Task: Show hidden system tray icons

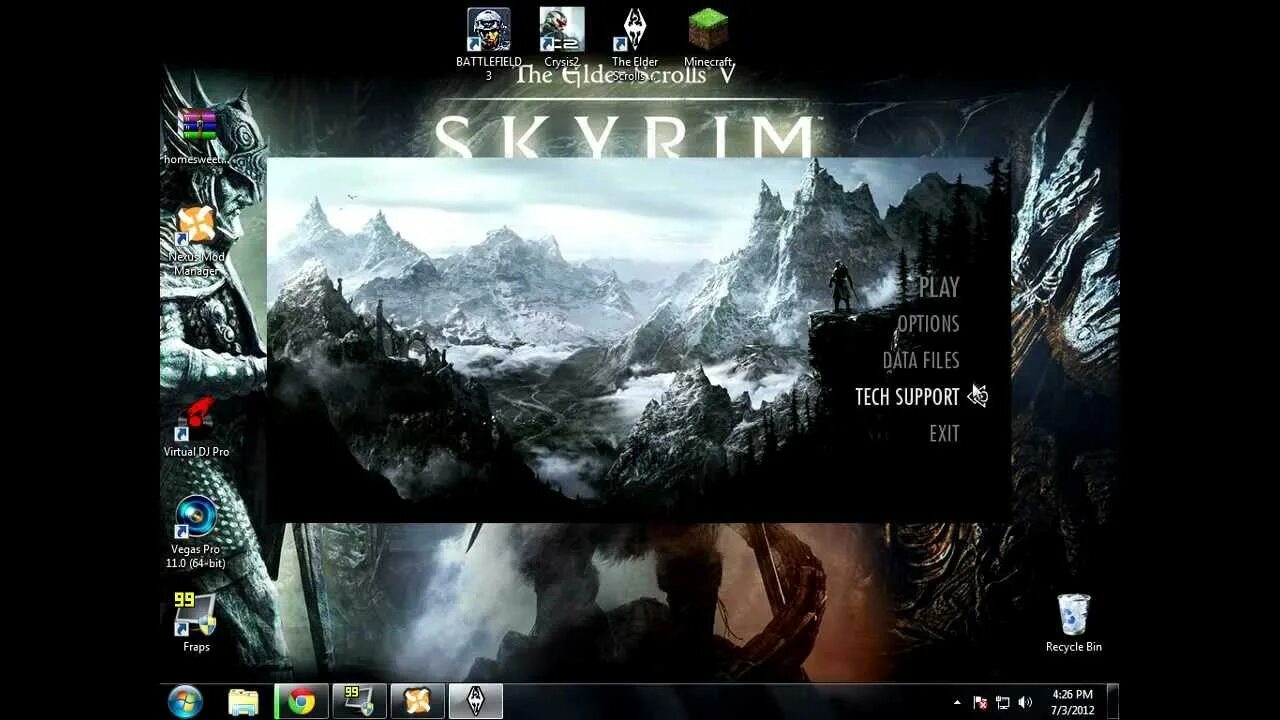Action: point(957,703)
